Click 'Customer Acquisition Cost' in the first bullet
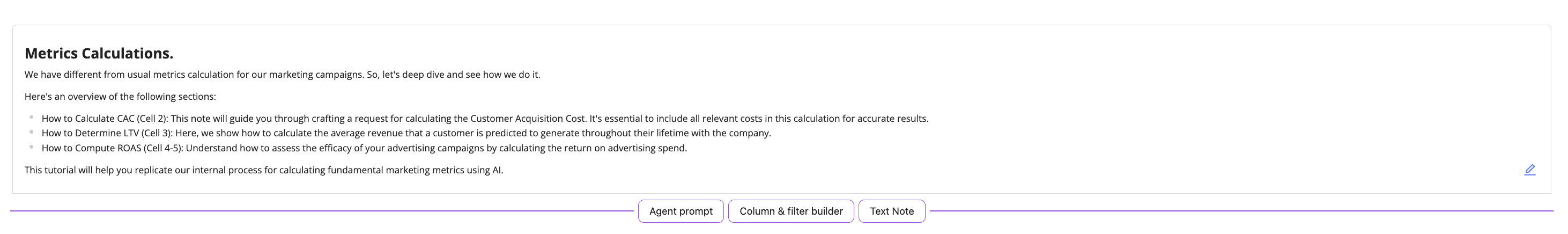 (x=528, y=119)
